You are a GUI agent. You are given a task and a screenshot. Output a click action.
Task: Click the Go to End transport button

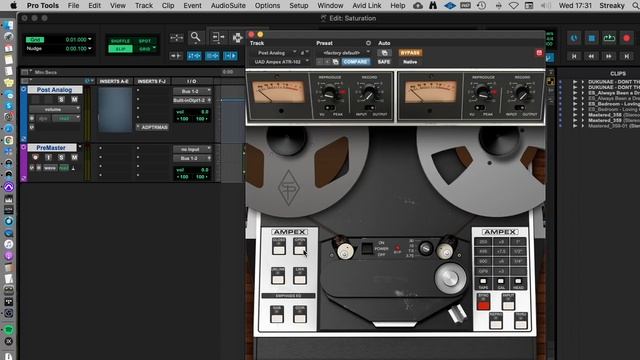[x=626, y=56]
